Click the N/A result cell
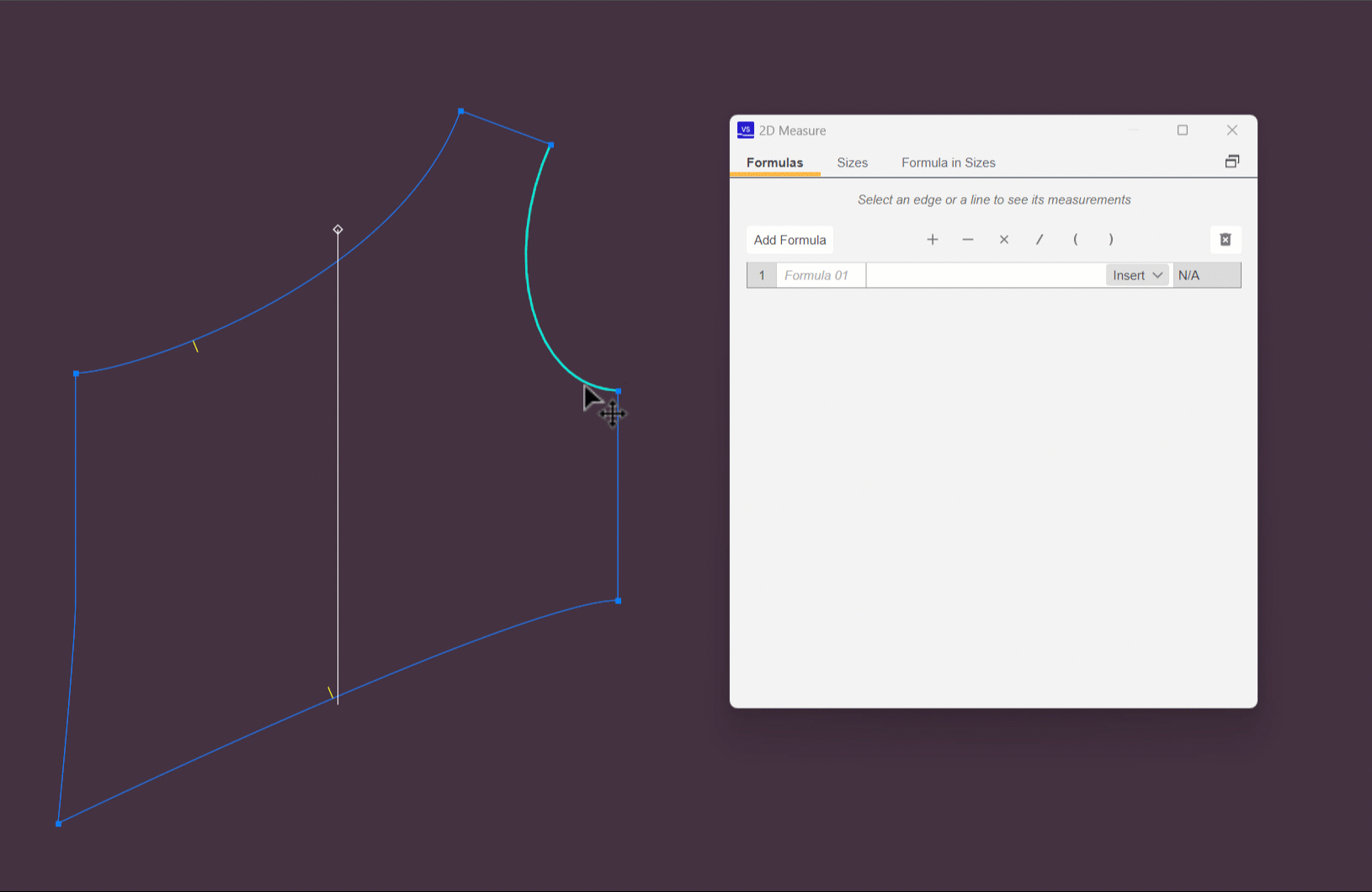The height and width of the screenshot is (892, 1372). pos(1207,275)
